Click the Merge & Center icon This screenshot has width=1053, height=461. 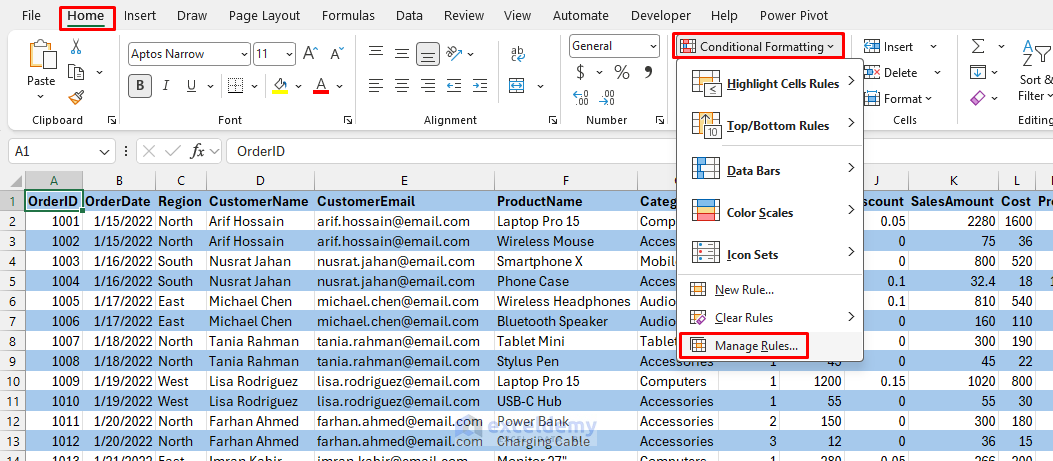[516, 85]
